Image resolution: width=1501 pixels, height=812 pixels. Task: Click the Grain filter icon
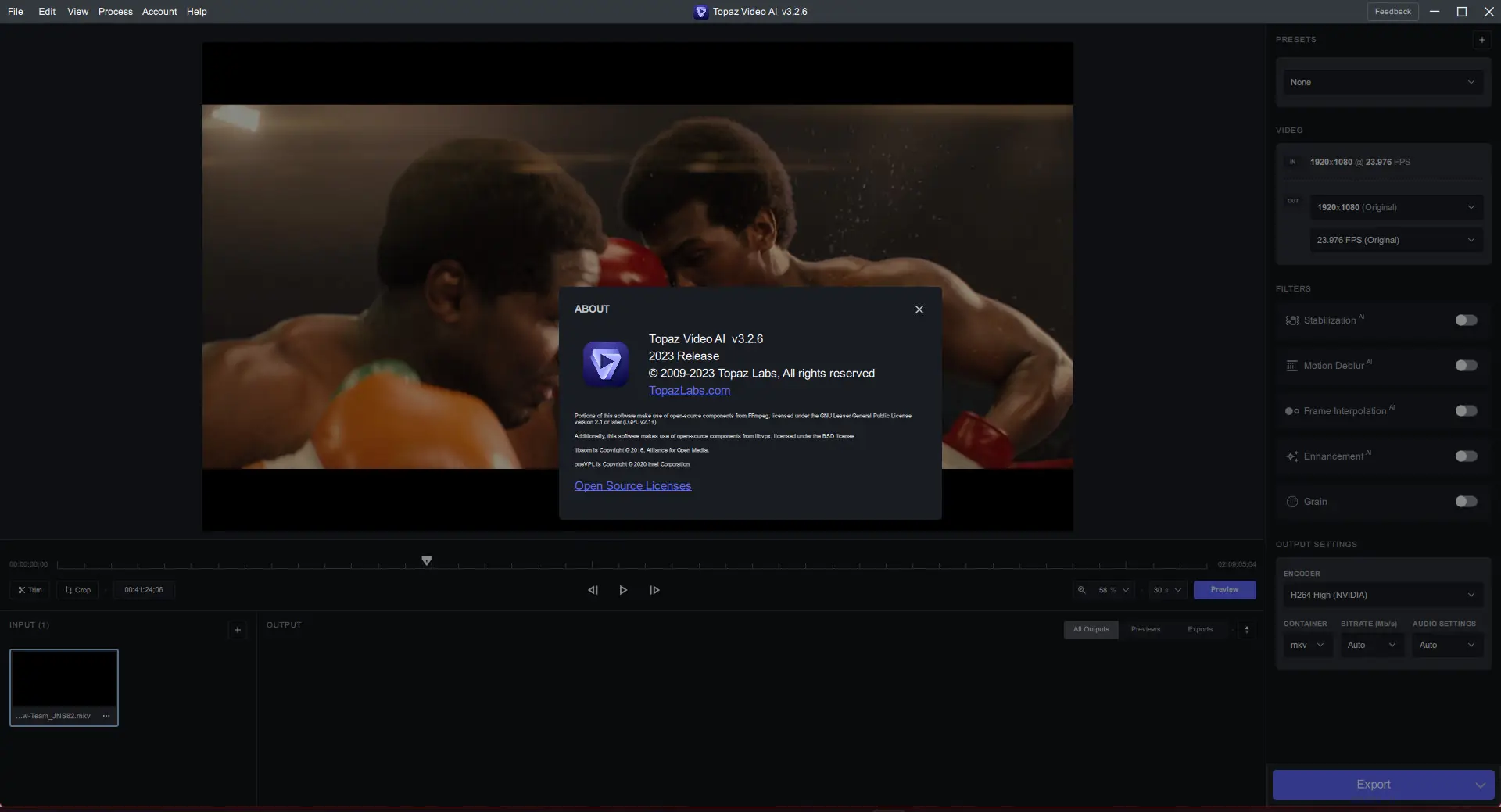[1292, 502]
